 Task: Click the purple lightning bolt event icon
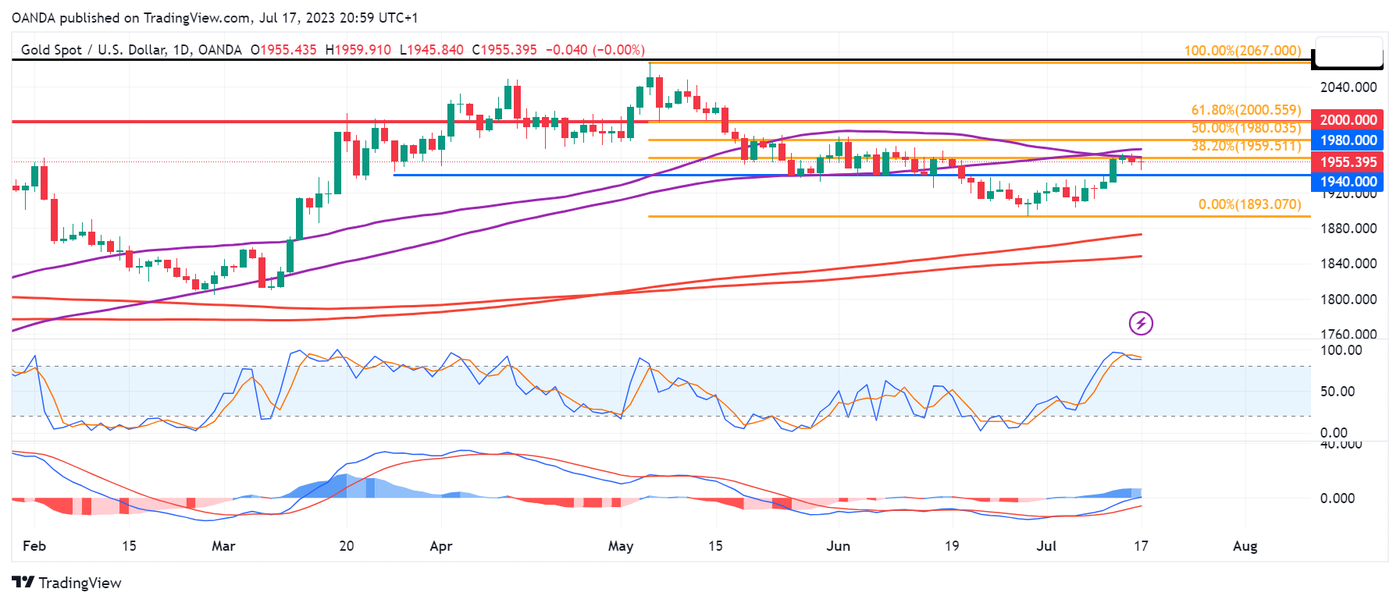coord(1142,323)
